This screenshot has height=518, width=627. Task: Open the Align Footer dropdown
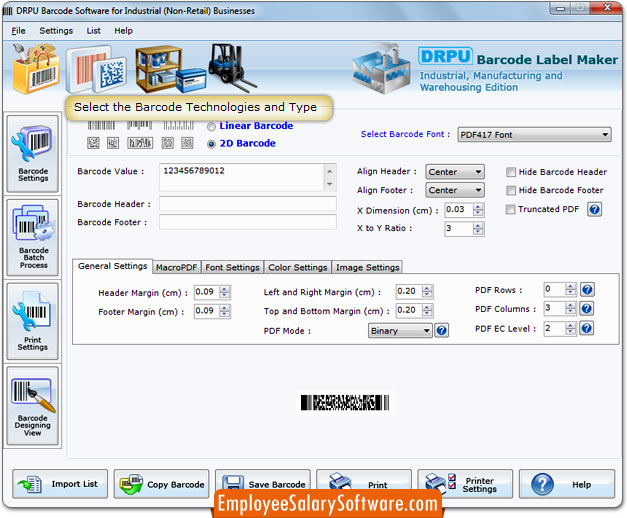455,190
